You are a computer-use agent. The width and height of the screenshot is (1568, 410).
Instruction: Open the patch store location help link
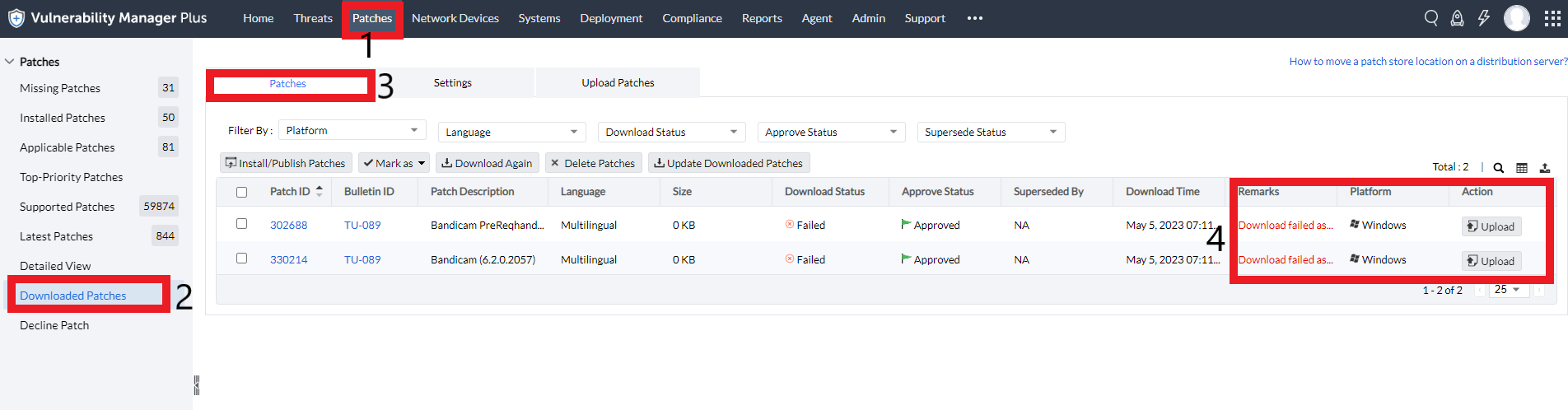coord(1428,61)
